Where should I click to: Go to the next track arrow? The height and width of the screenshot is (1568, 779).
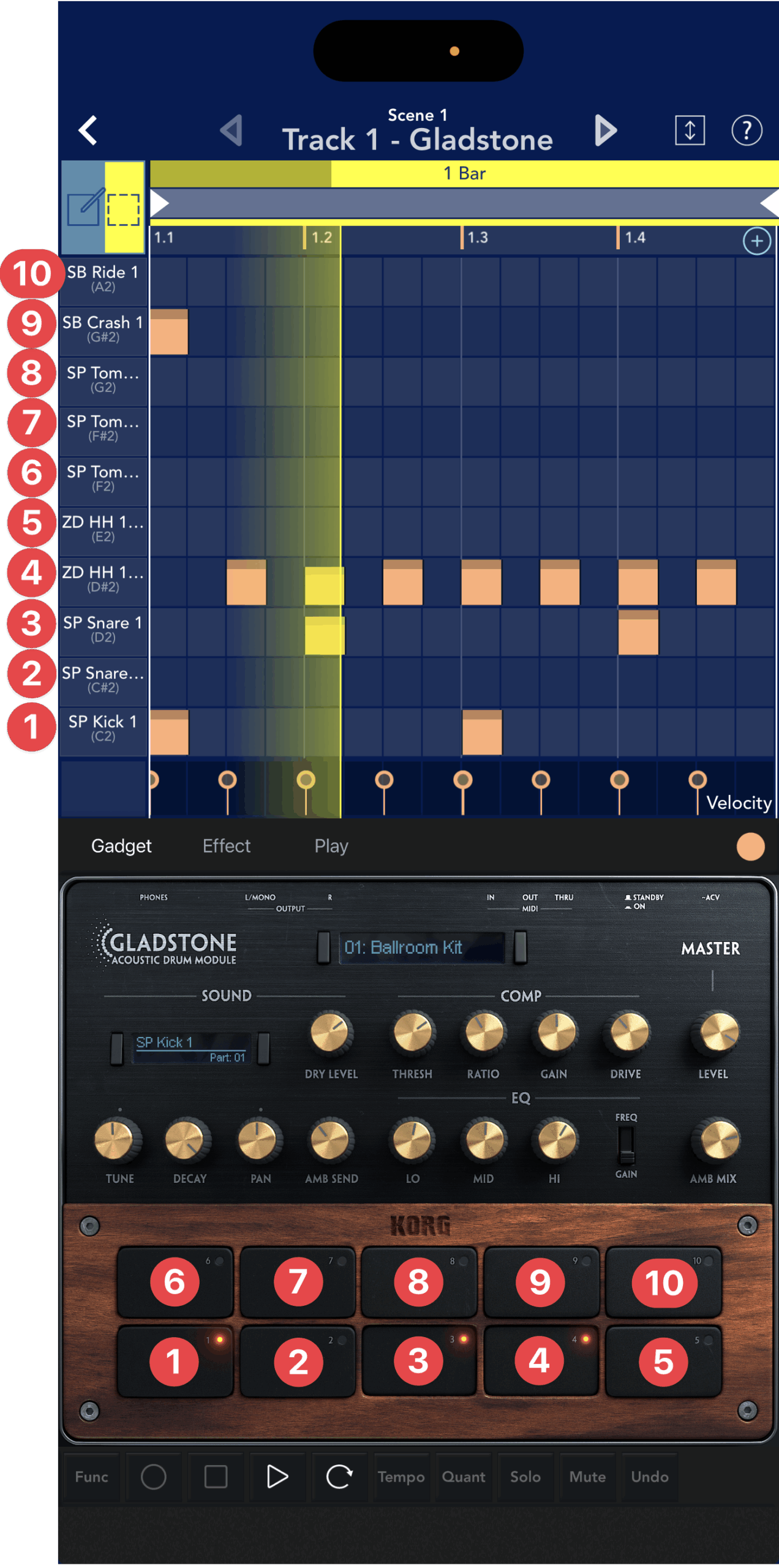(605, 130)
